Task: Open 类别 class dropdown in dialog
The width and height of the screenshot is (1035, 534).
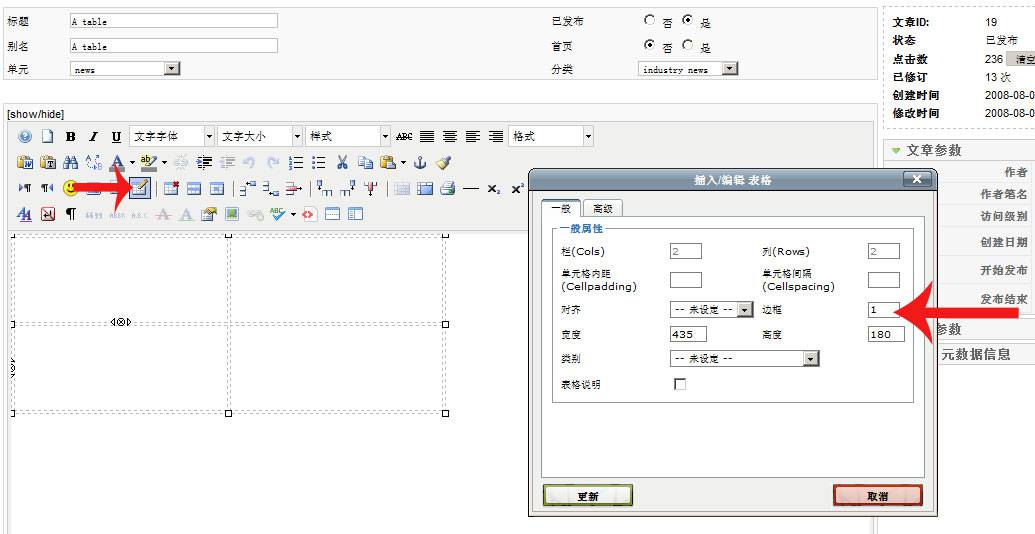Action: (744, 358)
